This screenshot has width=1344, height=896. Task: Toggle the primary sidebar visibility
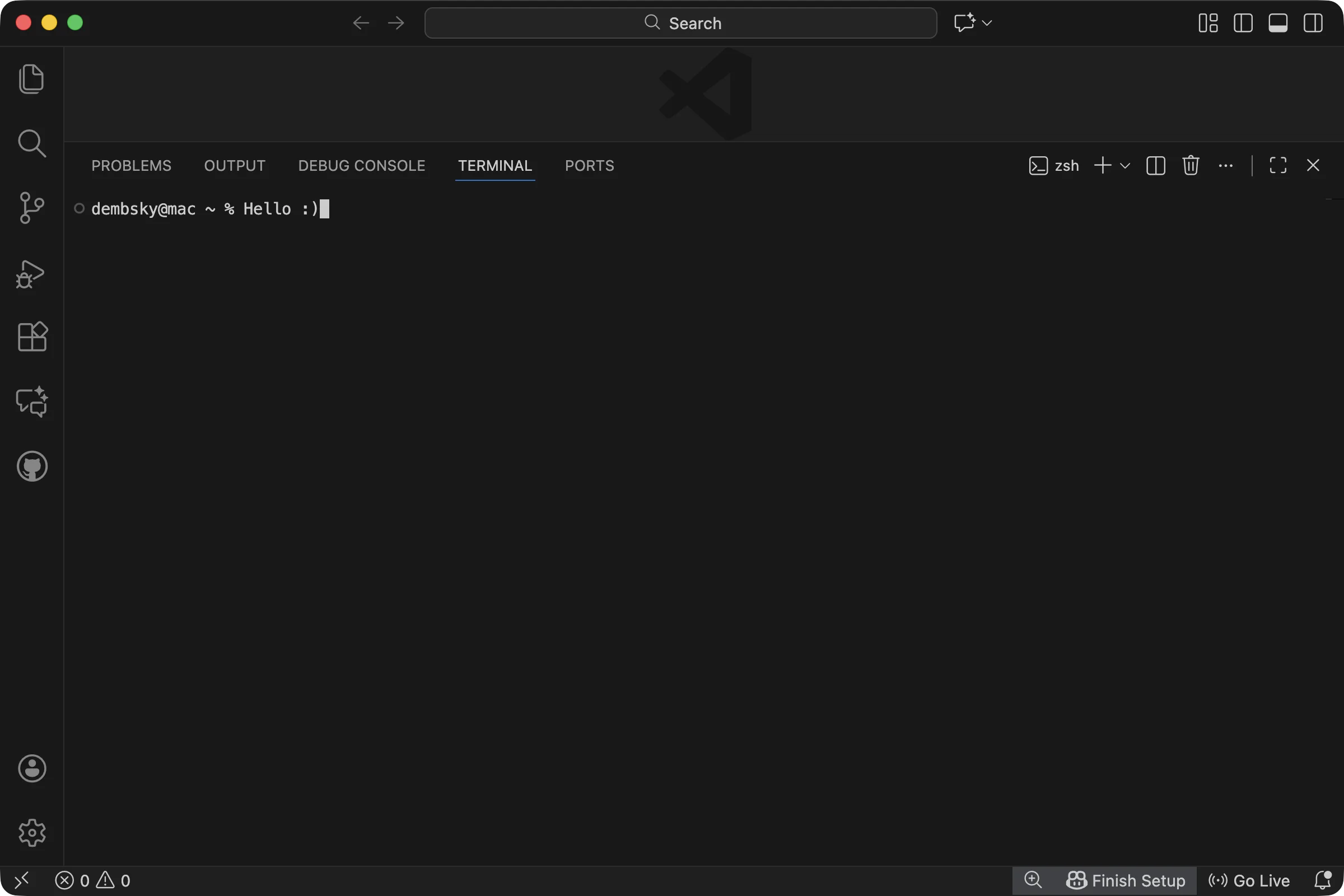point(1243,23)
